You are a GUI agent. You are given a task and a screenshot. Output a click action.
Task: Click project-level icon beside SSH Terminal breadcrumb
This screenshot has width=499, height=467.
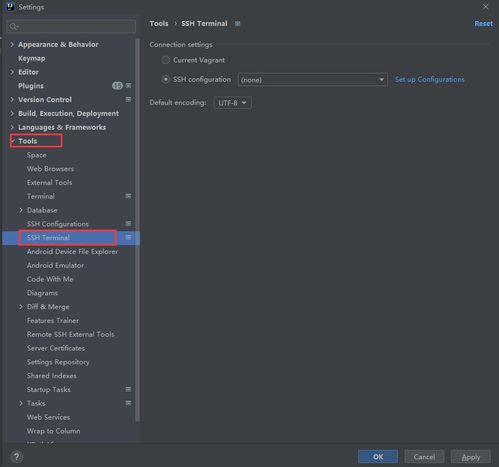(237, 24)
